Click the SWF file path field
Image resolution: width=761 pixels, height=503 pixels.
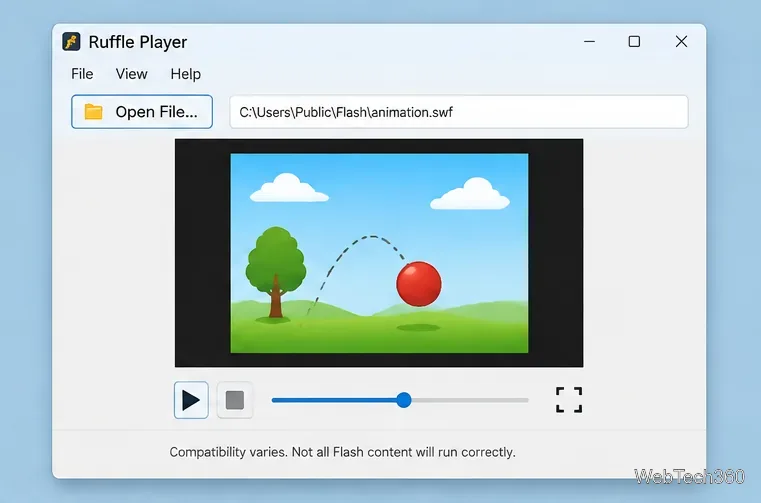point(459,112)
